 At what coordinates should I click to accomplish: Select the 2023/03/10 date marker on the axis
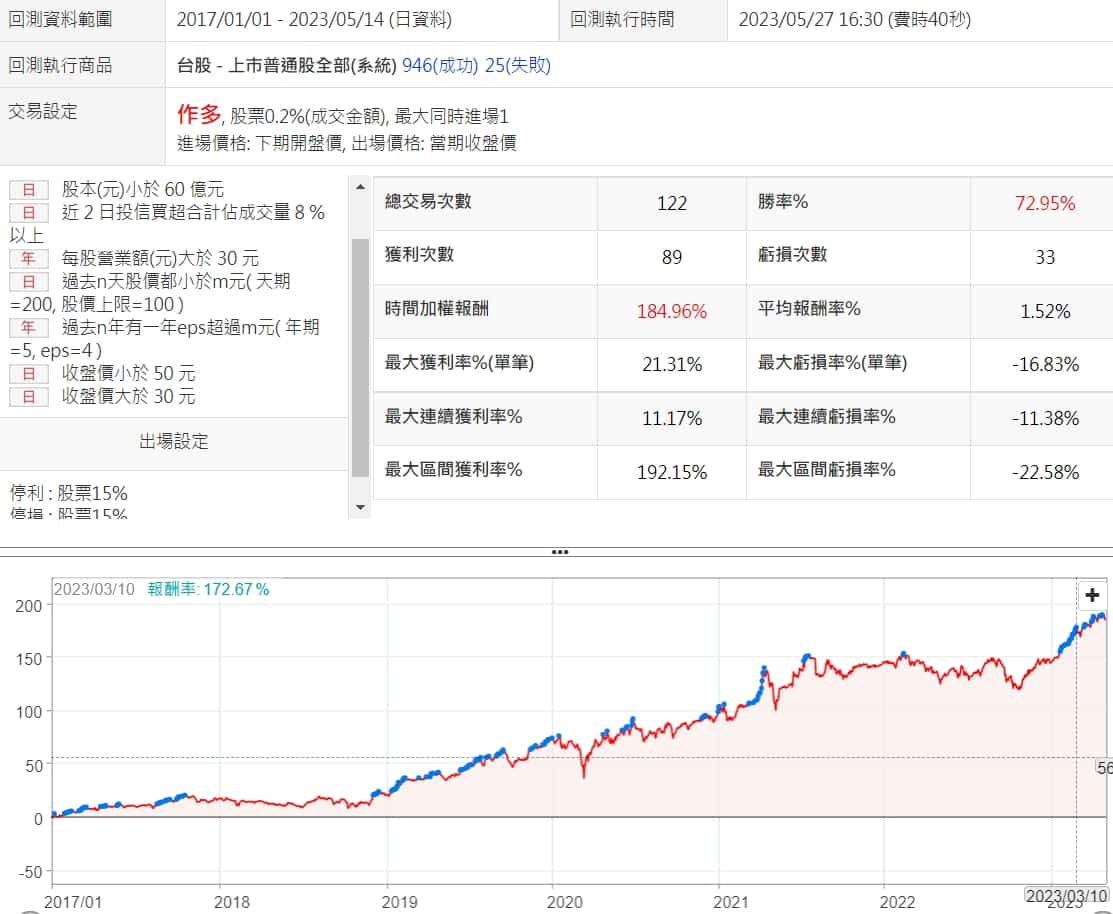click(x=1068, y=895)
